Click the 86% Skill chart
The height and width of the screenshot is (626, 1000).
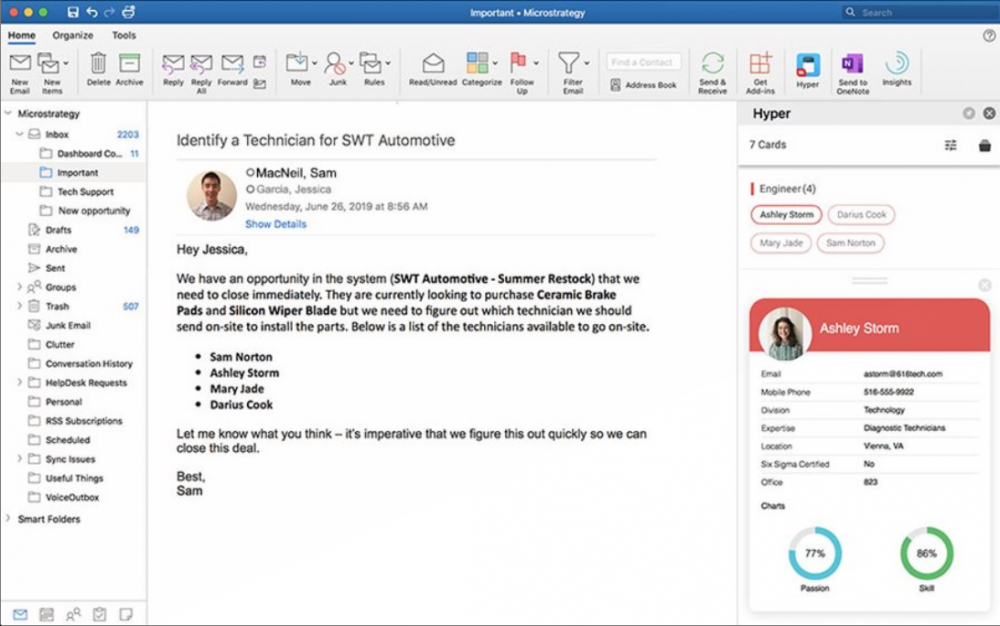pyautogui.click(x=927, y=553)
